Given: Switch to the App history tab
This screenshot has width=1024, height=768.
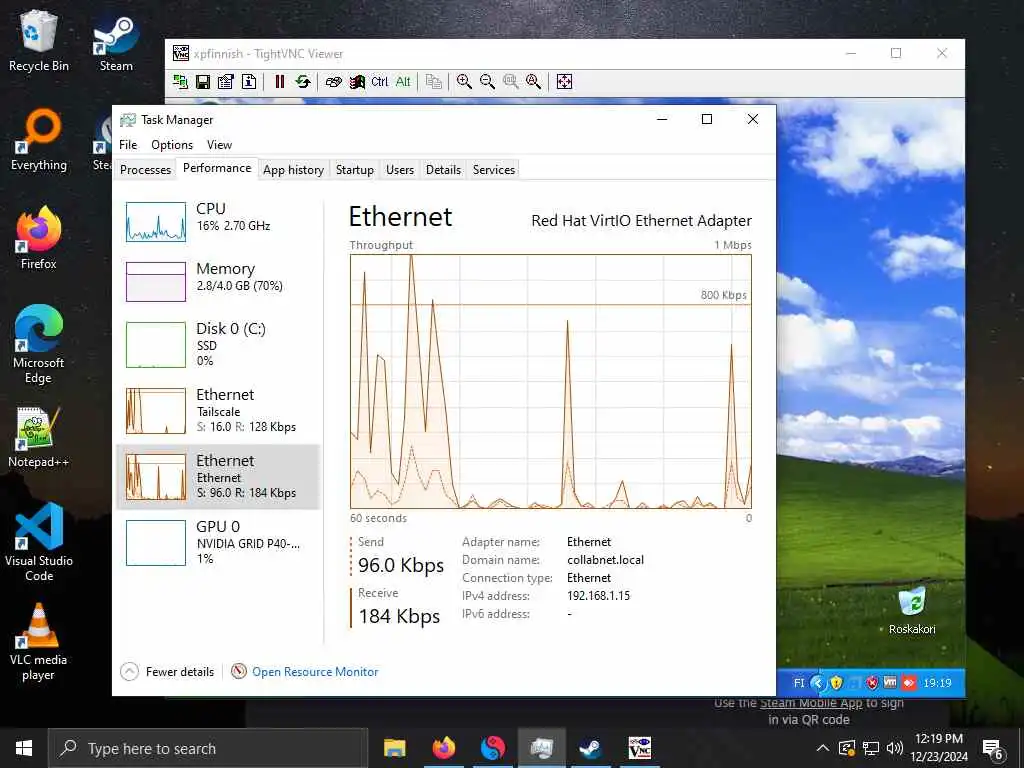Looking at the screenshot, I should pyautogui.click(x=293, y=170).
